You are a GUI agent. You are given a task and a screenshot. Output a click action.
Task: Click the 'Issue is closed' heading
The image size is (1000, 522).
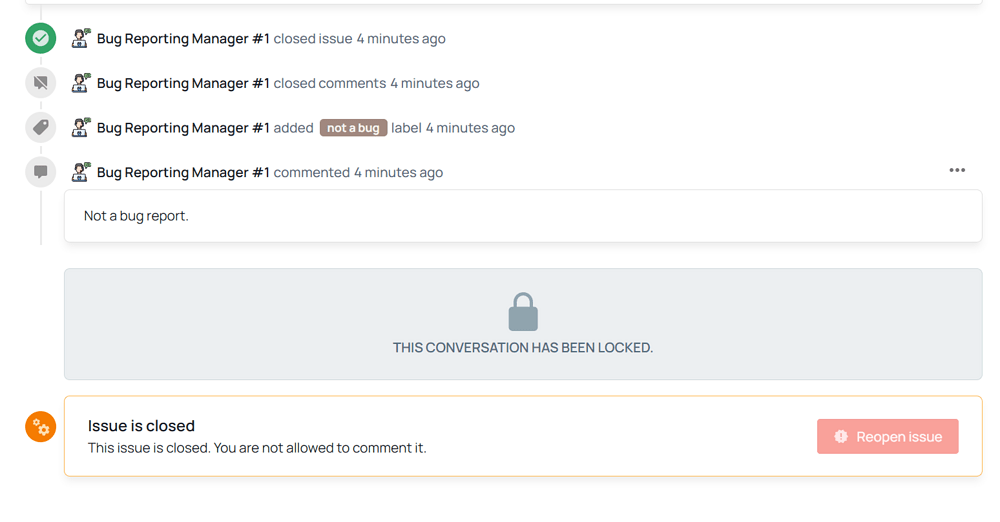pyautogui.click(x=142, y=426)
